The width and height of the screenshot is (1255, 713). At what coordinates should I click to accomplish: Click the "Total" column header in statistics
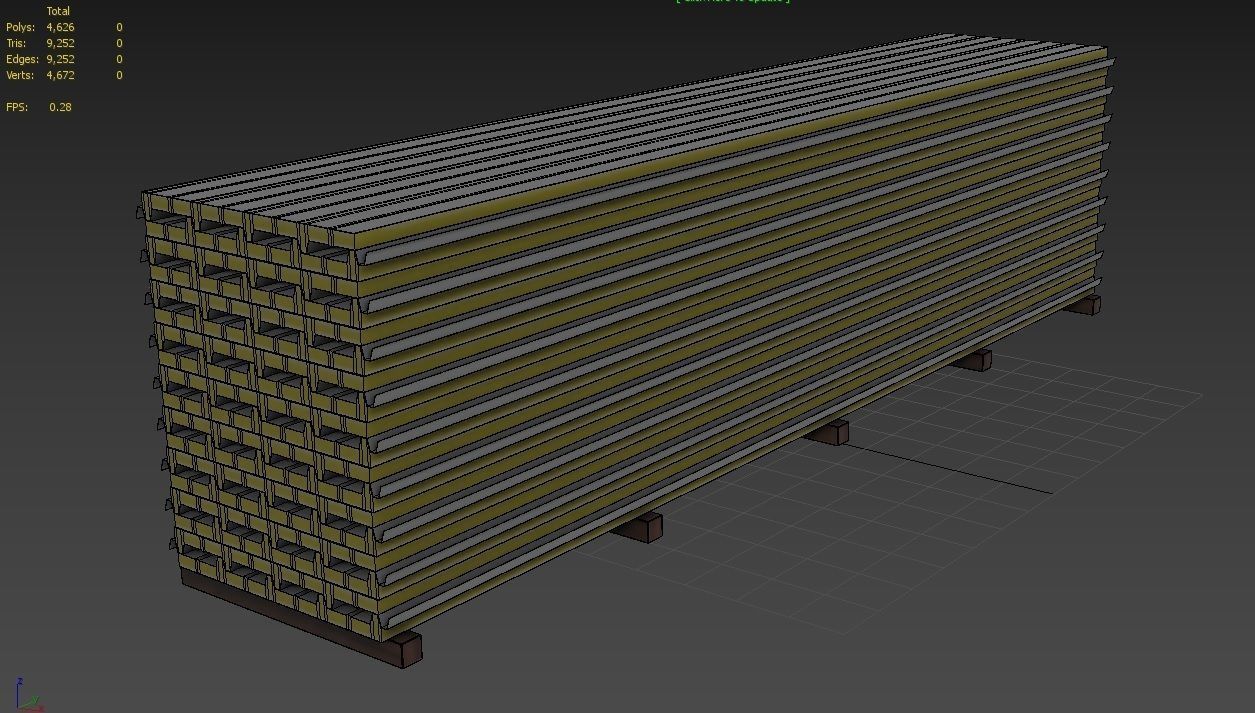coord(58,11)
